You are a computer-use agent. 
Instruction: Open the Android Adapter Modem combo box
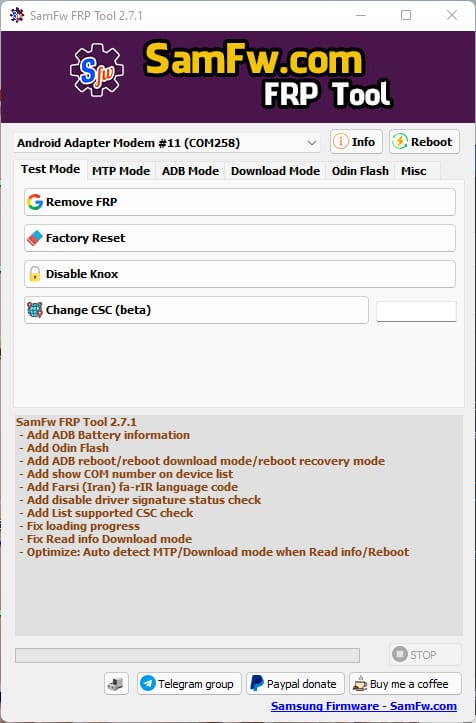167,143
